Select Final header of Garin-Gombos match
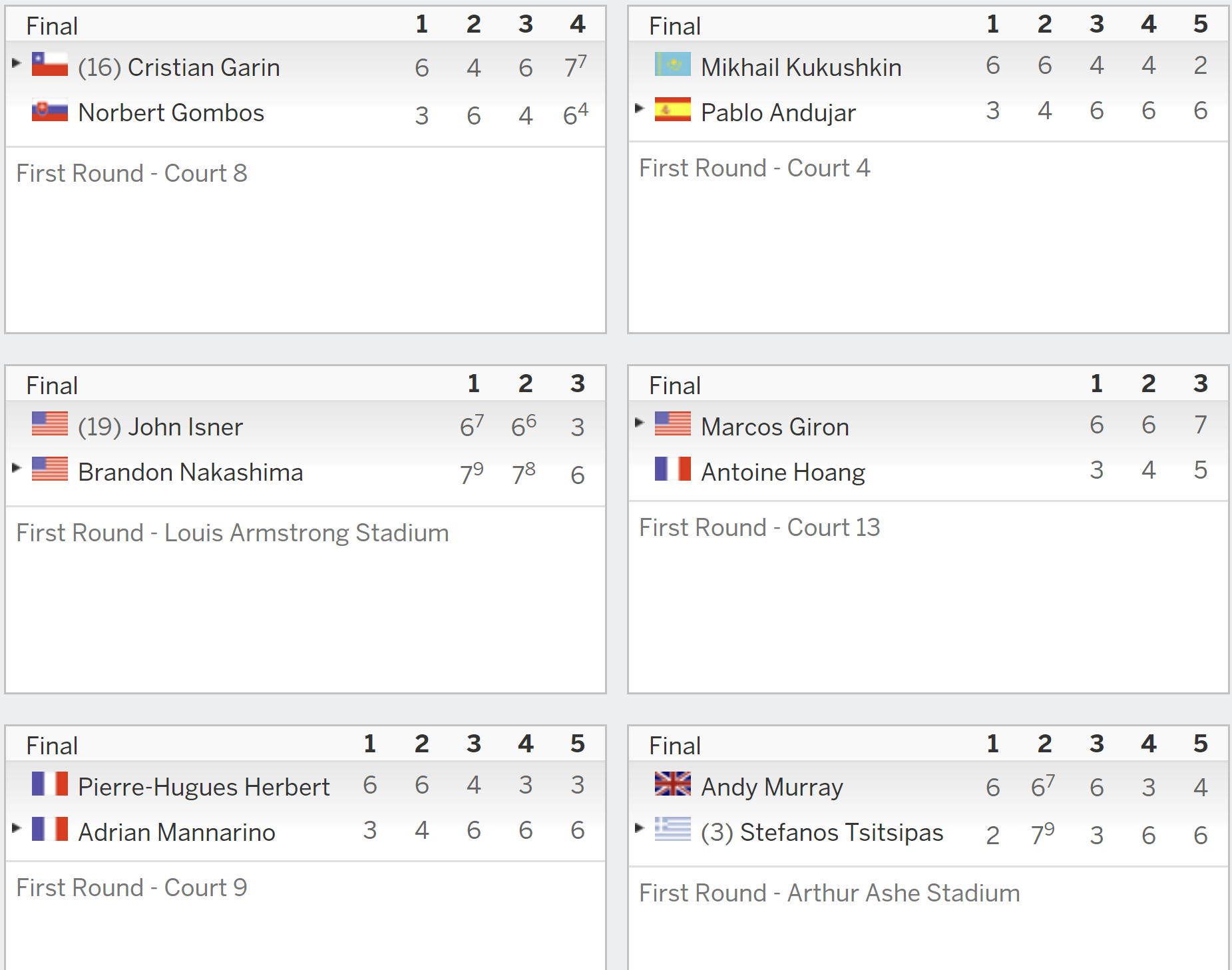1232x970 pixels. tap(52, 26)
